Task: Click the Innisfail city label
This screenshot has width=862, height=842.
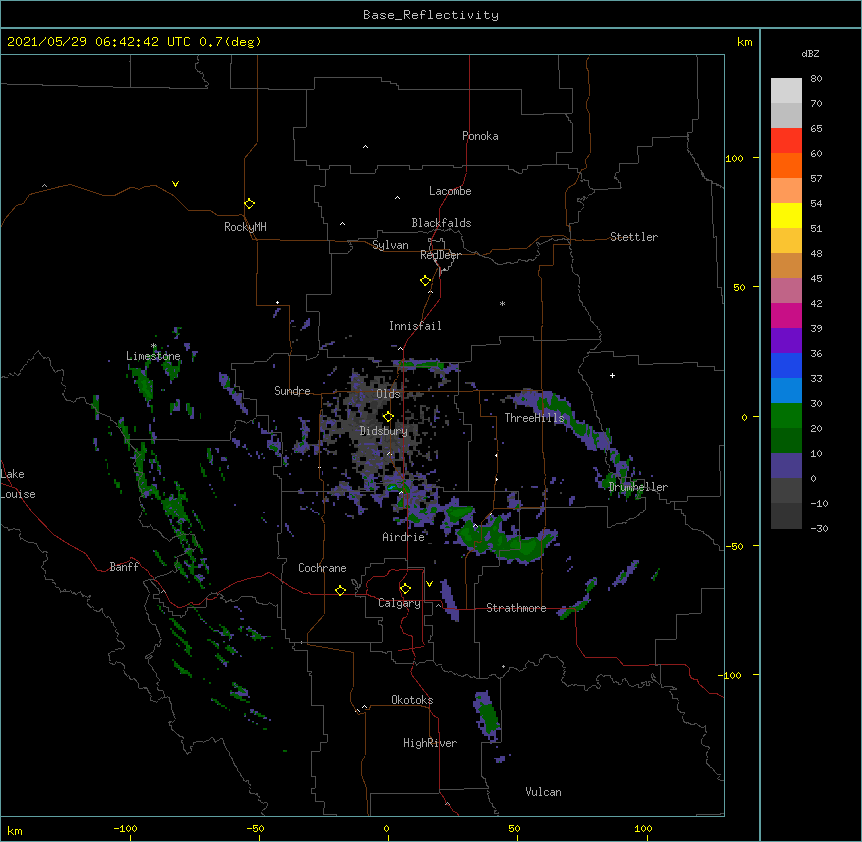Action: [x=415, y=326]
